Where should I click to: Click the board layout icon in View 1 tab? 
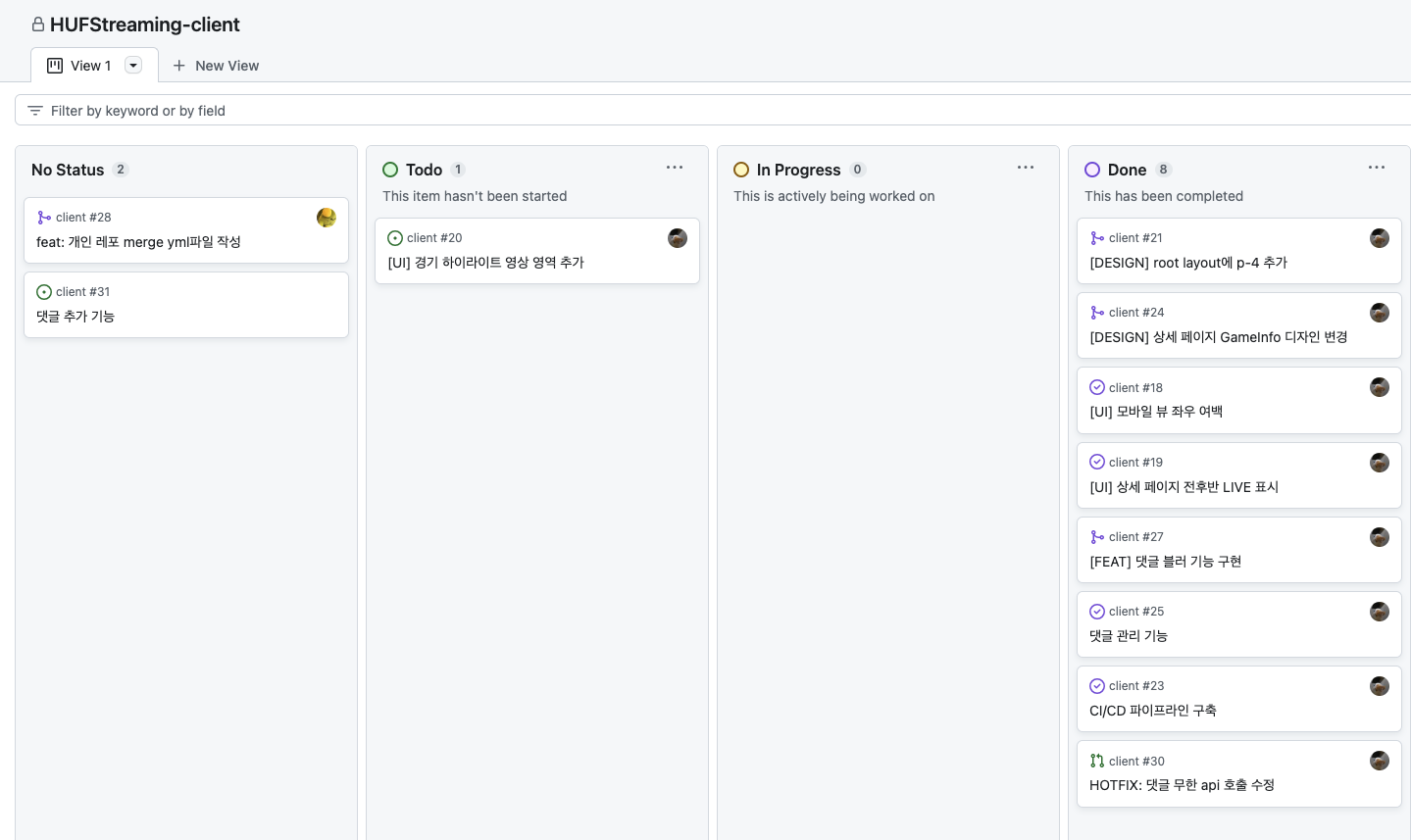coord(55,66)
